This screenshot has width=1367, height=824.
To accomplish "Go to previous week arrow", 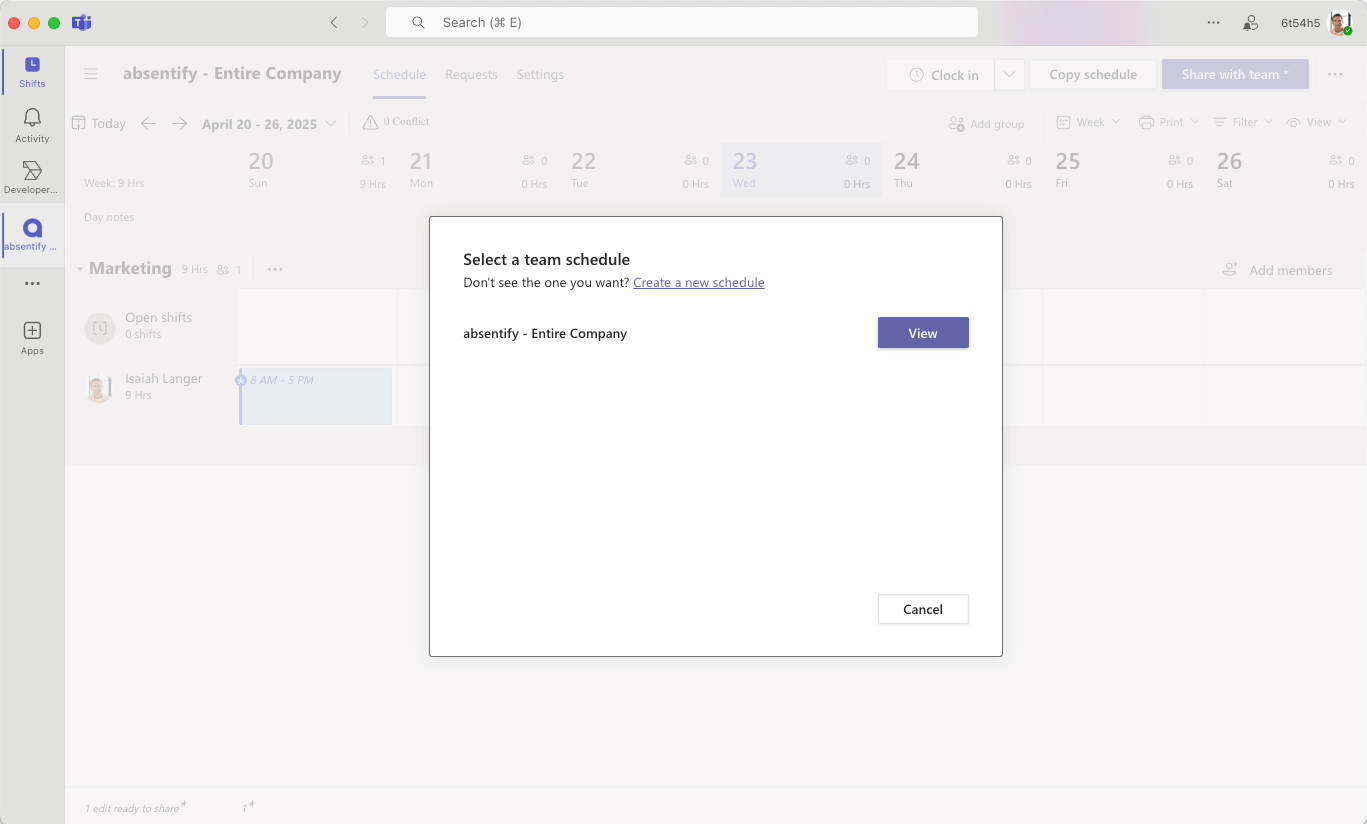I will tap(148, 123).
